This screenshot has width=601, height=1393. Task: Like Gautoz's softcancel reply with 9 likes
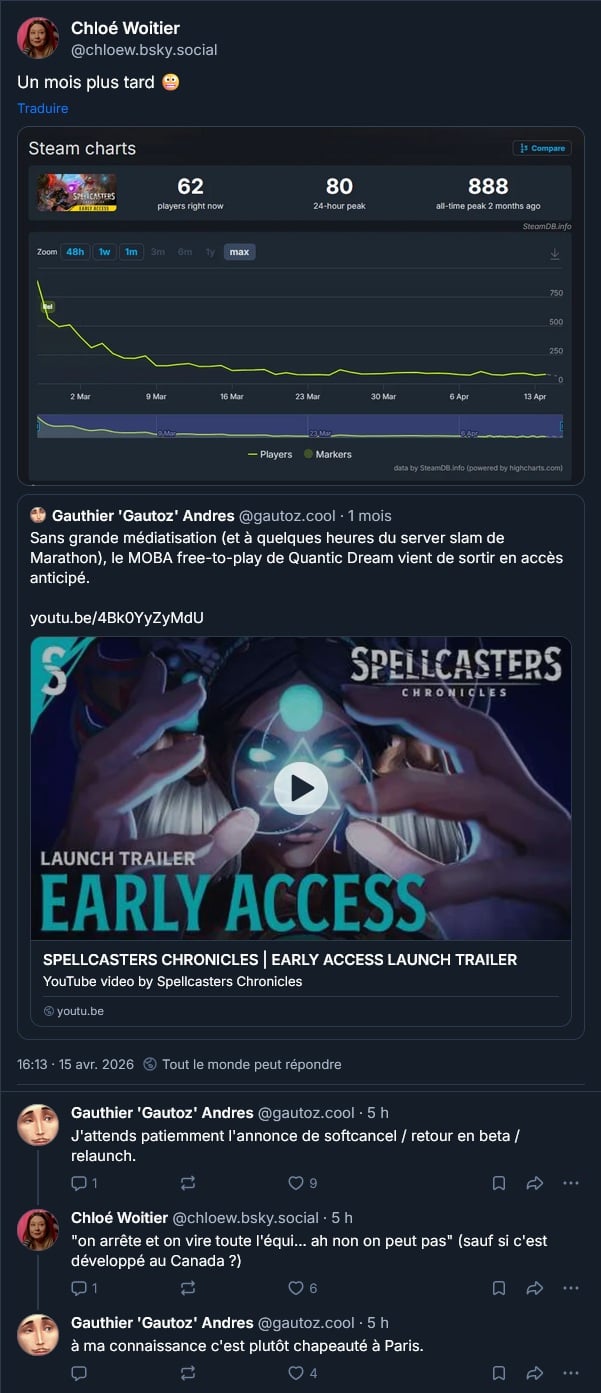302,1183
